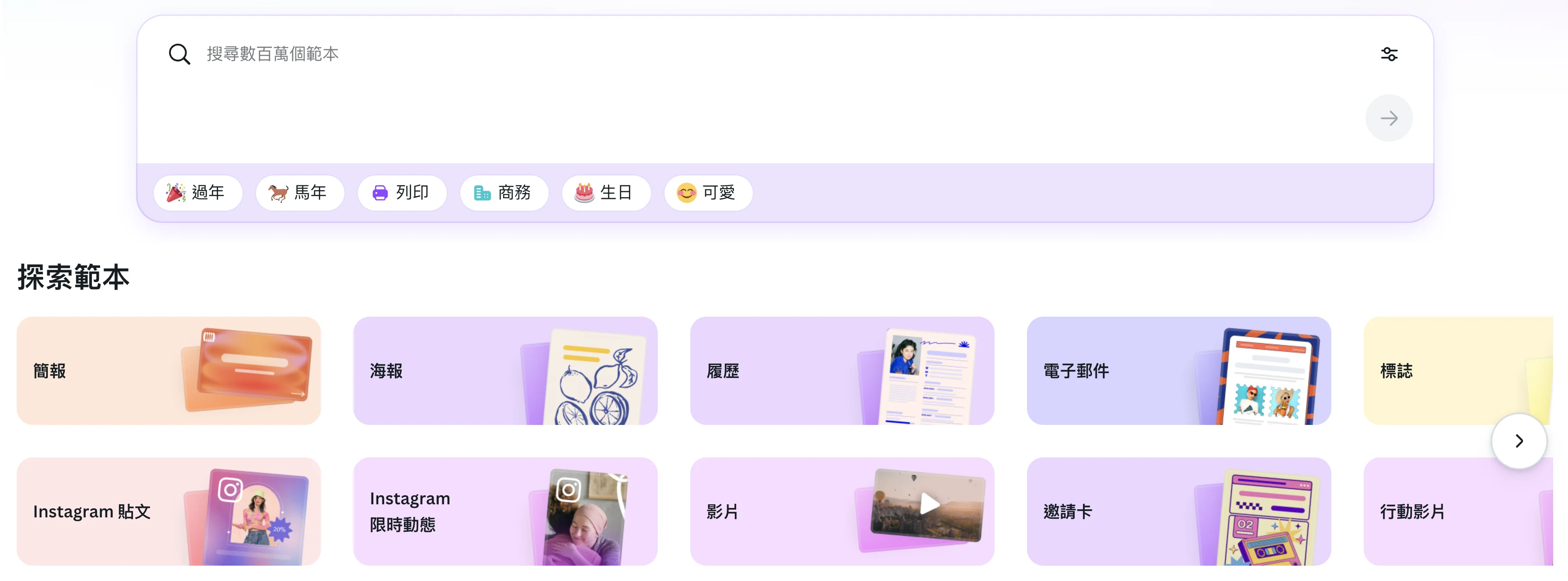
Task: Click the building icon on 商務 chip
Action: (482, 193)
